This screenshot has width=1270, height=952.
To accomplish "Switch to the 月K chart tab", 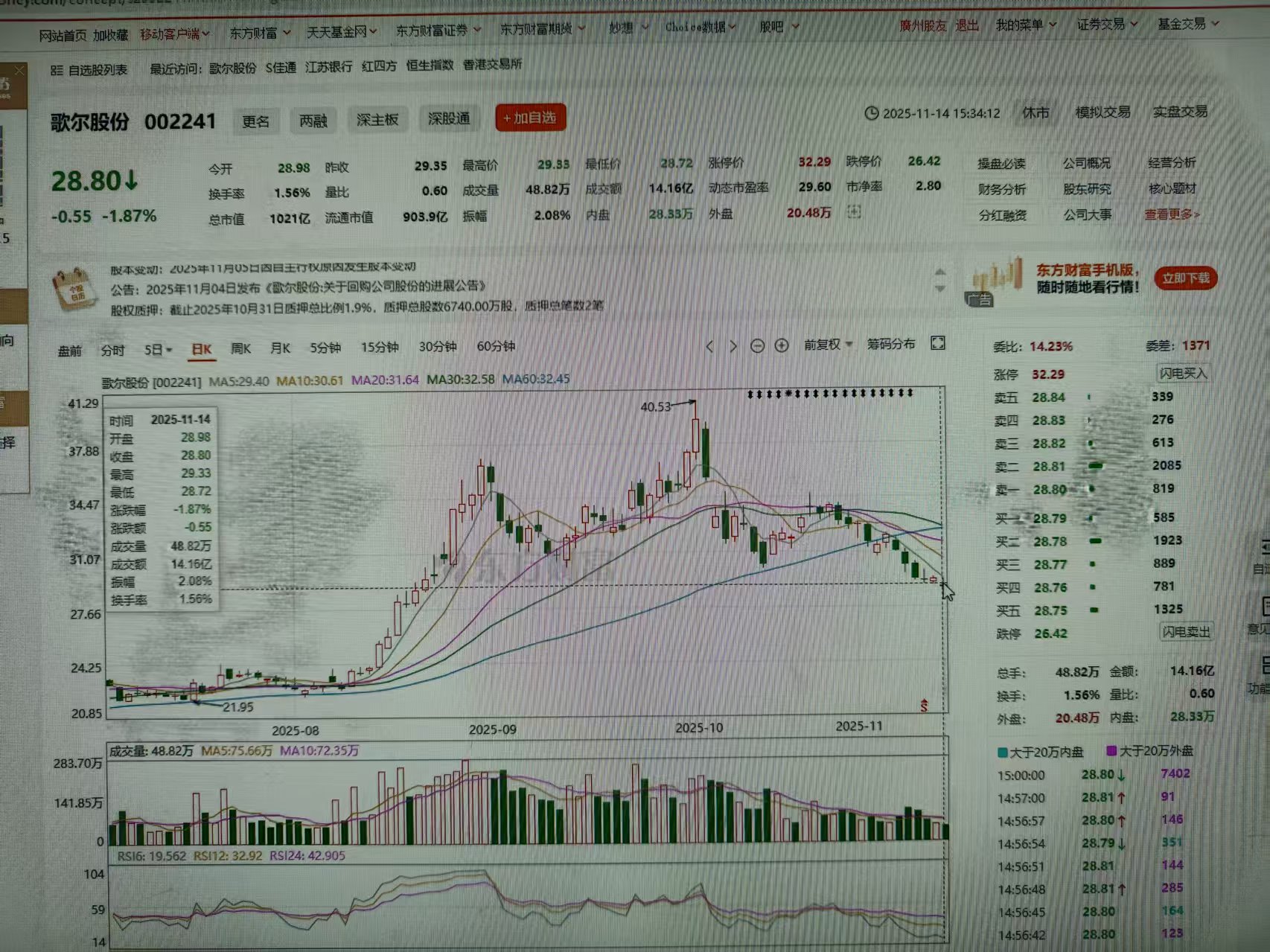I will coord(281,348).
